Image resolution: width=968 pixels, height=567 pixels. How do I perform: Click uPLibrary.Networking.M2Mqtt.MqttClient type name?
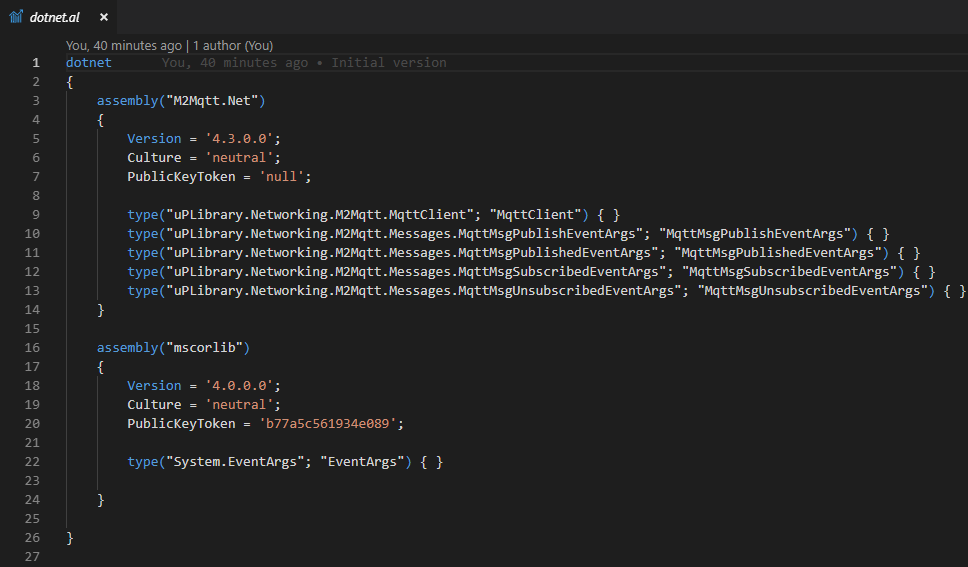(x=320, y=214)
